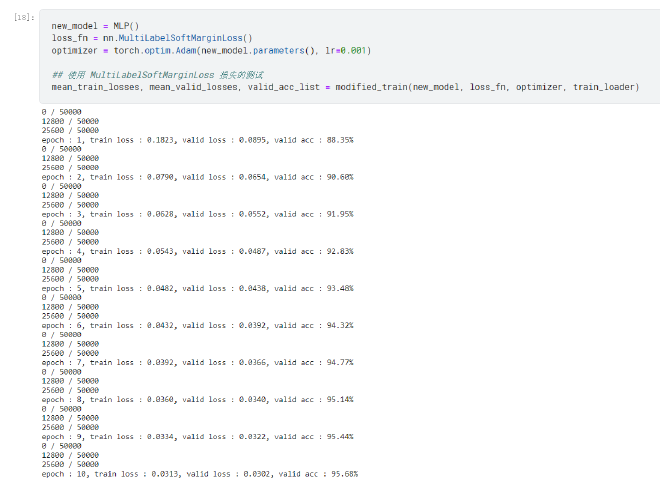The image size is (660, 490).
Task: Click the epoch 6 output line
Action: coord(197,325)
